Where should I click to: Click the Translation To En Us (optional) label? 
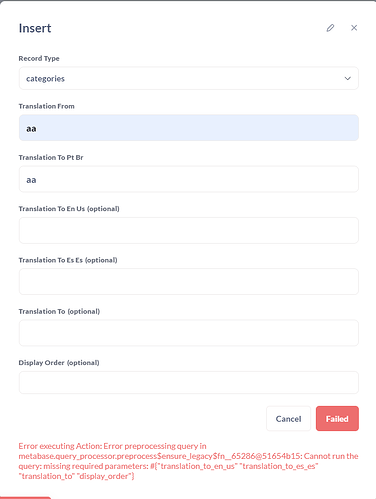pyautogui.click(x=69, y=209)
